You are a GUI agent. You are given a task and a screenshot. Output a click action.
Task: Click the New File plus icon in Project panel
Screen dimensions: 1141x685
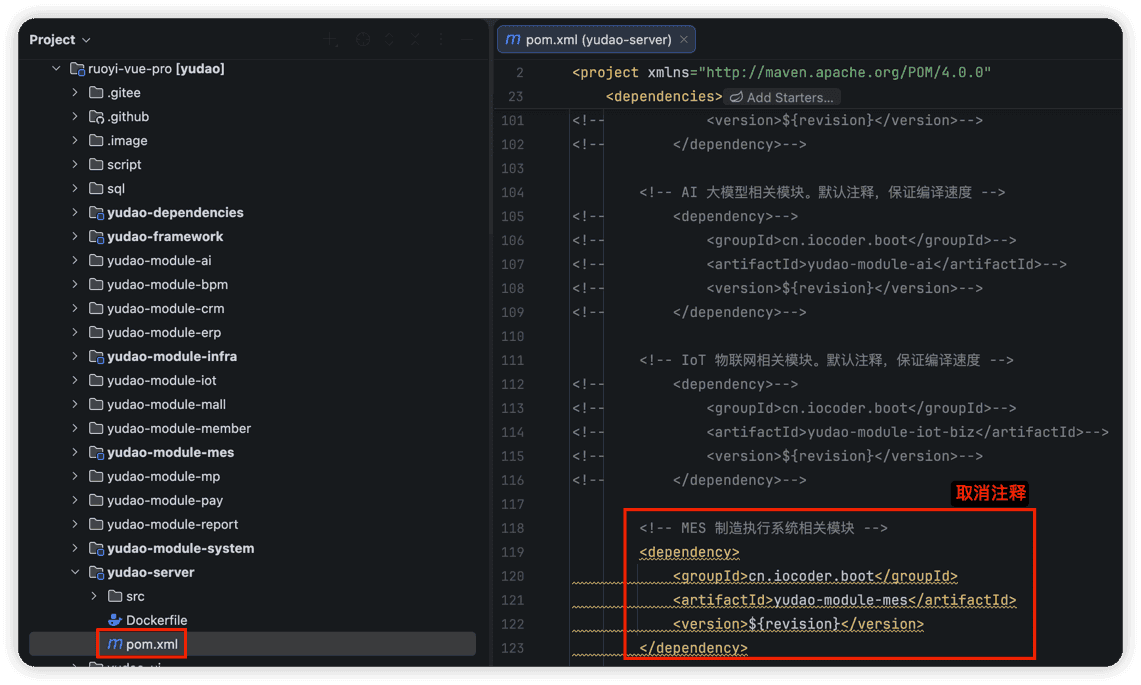(x=331, y=39)
